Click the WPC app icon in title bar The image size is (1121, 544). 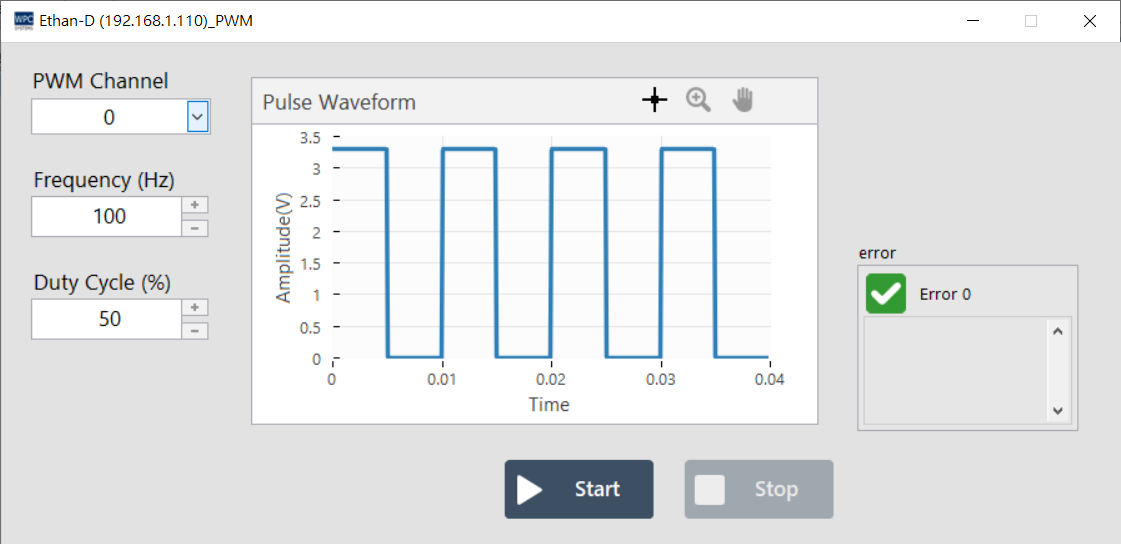(23, 21)
